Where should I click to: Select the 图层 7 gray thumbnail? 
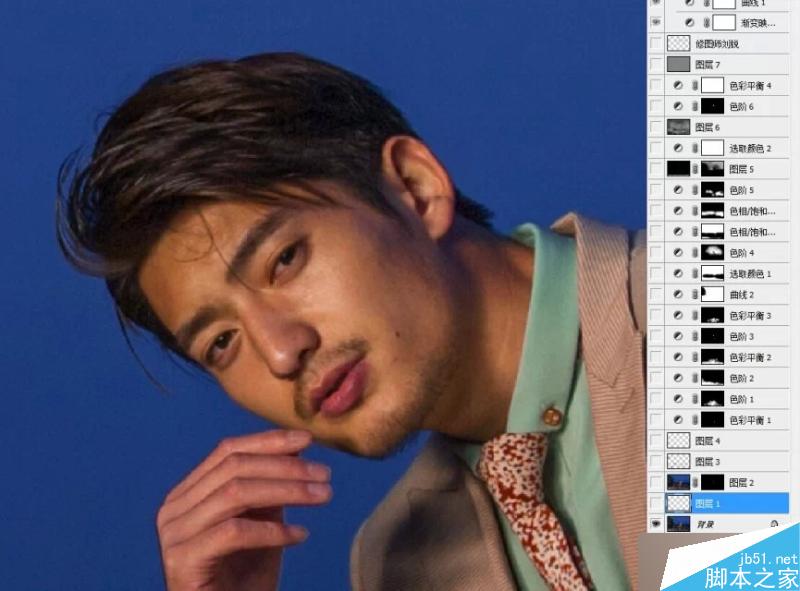click(678, 64)
